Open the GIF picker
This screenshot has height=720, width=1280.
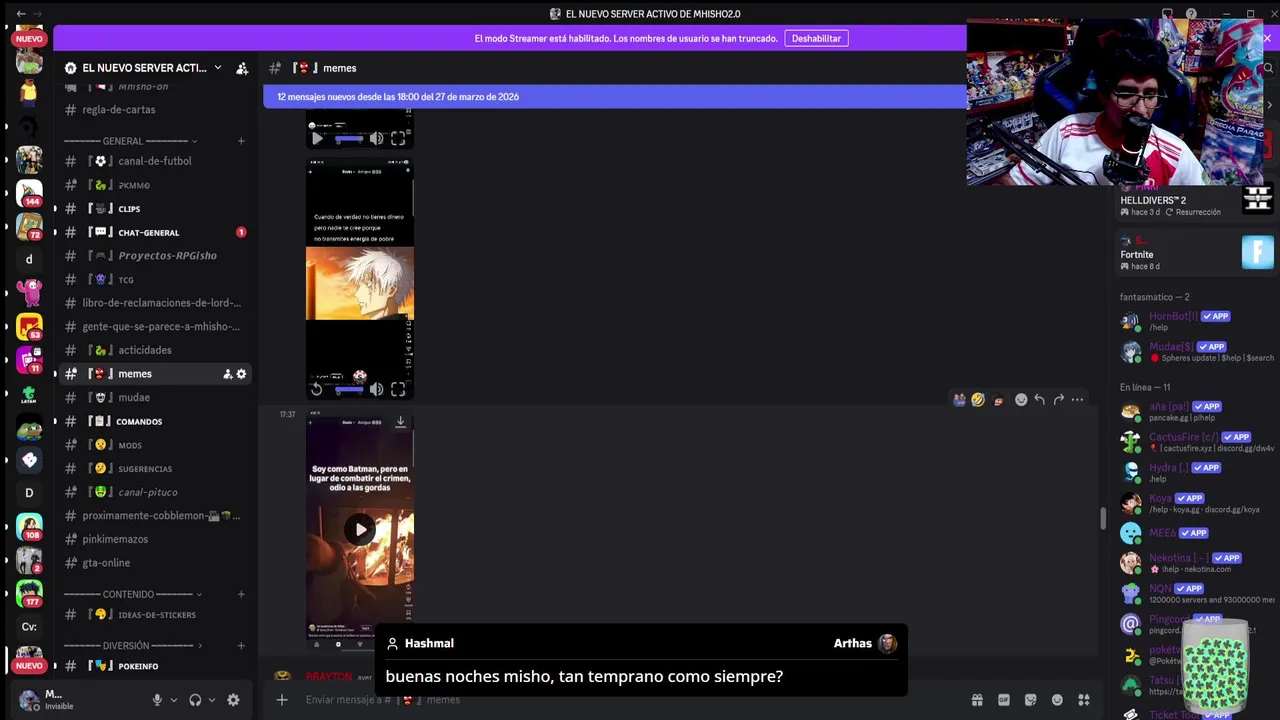click(1004, 700)
